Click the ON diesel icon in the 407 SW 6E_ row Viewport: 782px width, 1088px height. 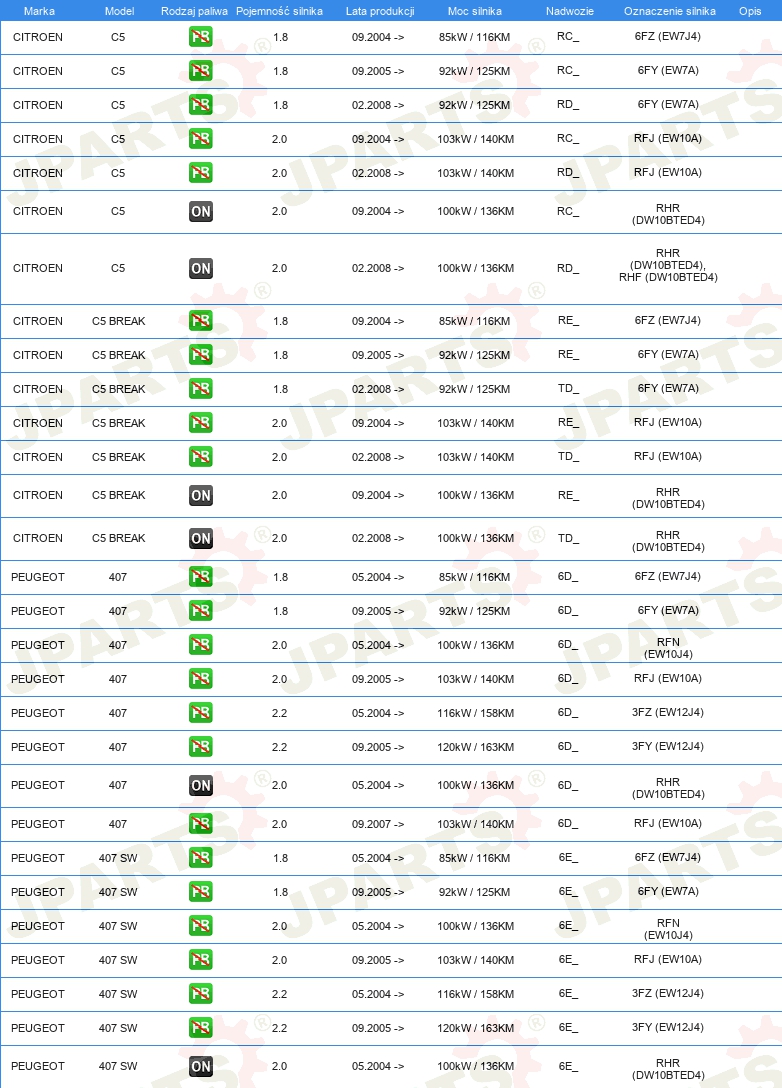pos(201,1066)
